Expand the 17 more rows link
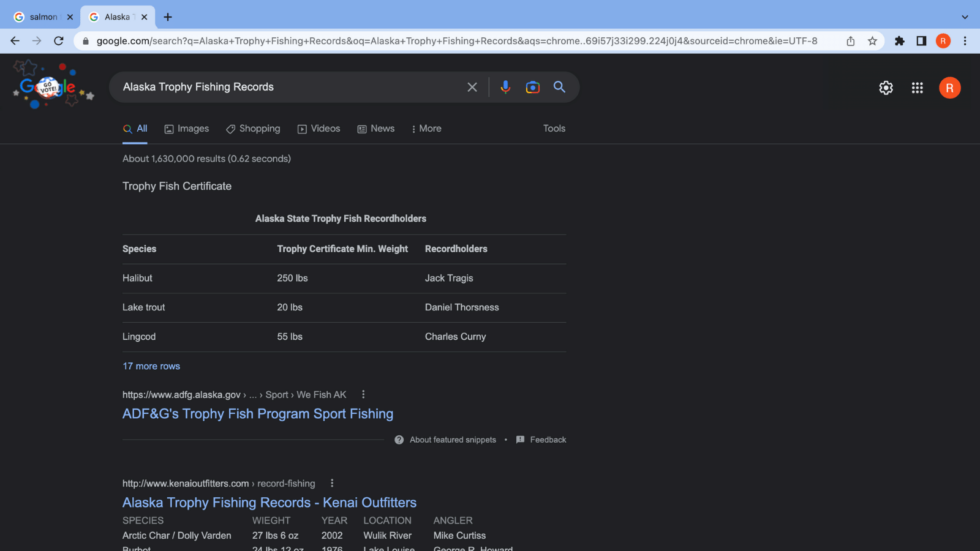Viewport: 980px width, 551px height. coord(151,366)
